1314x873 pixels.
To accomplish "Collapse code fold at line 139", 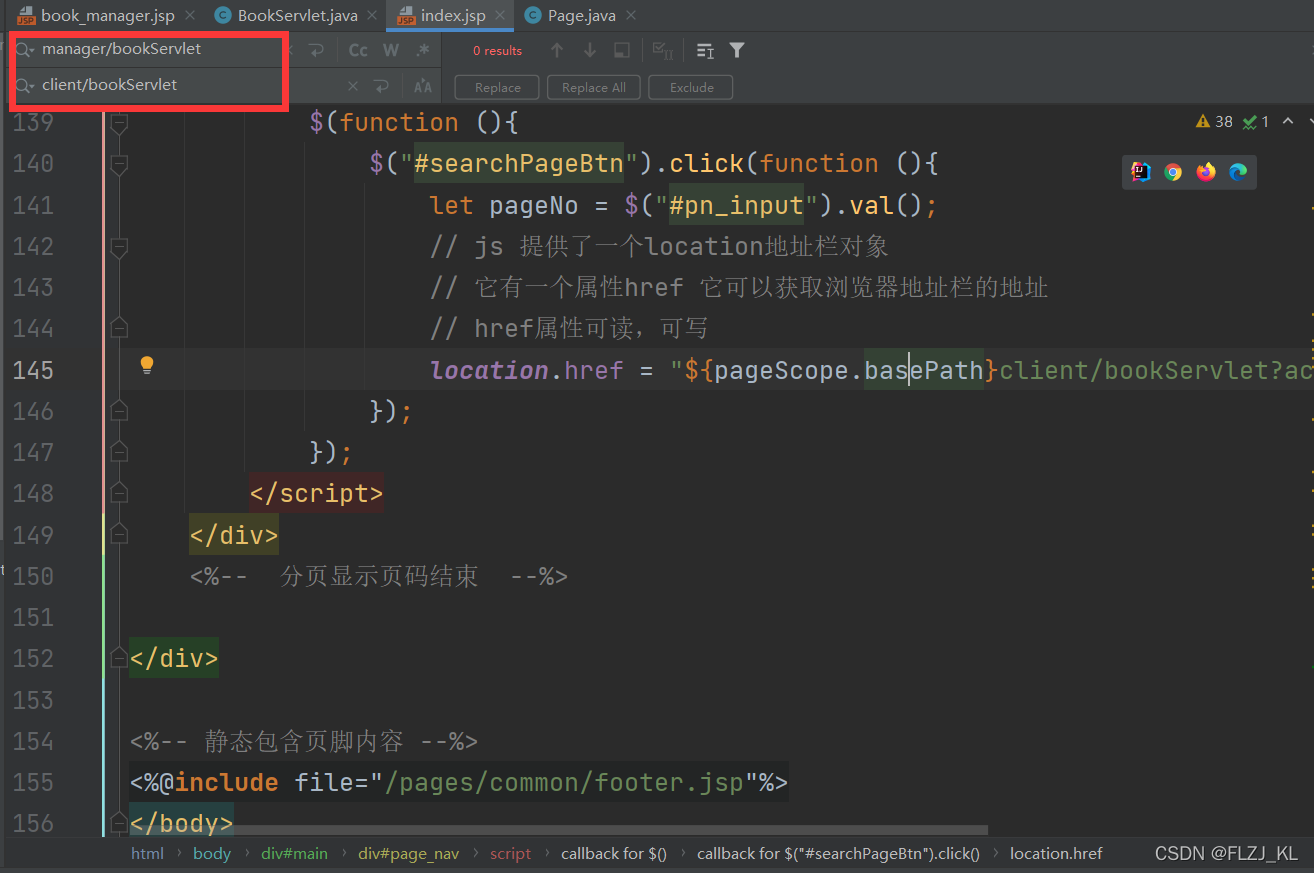I will 119,123.
